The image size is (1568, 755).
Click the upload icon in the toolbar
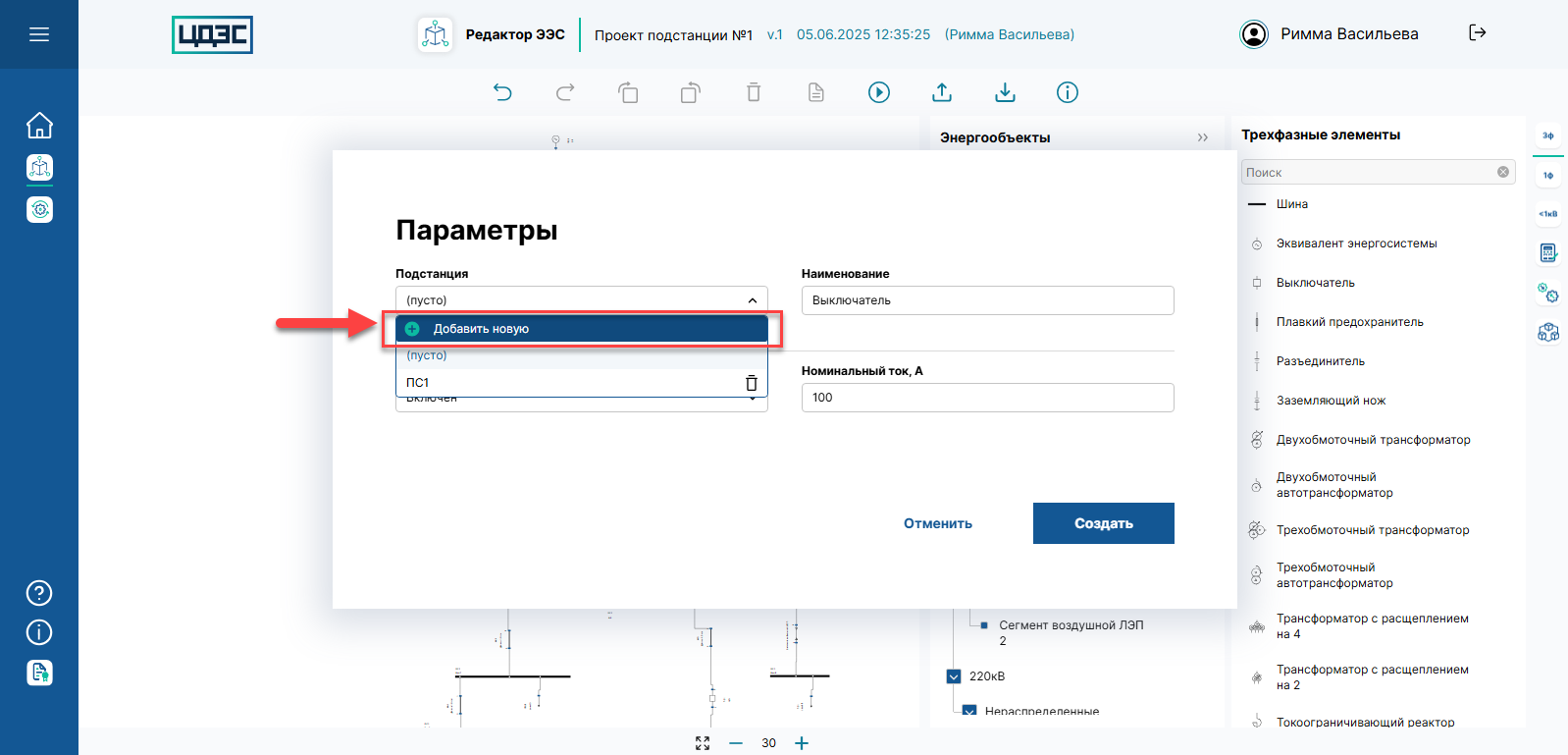click(942, 92)
